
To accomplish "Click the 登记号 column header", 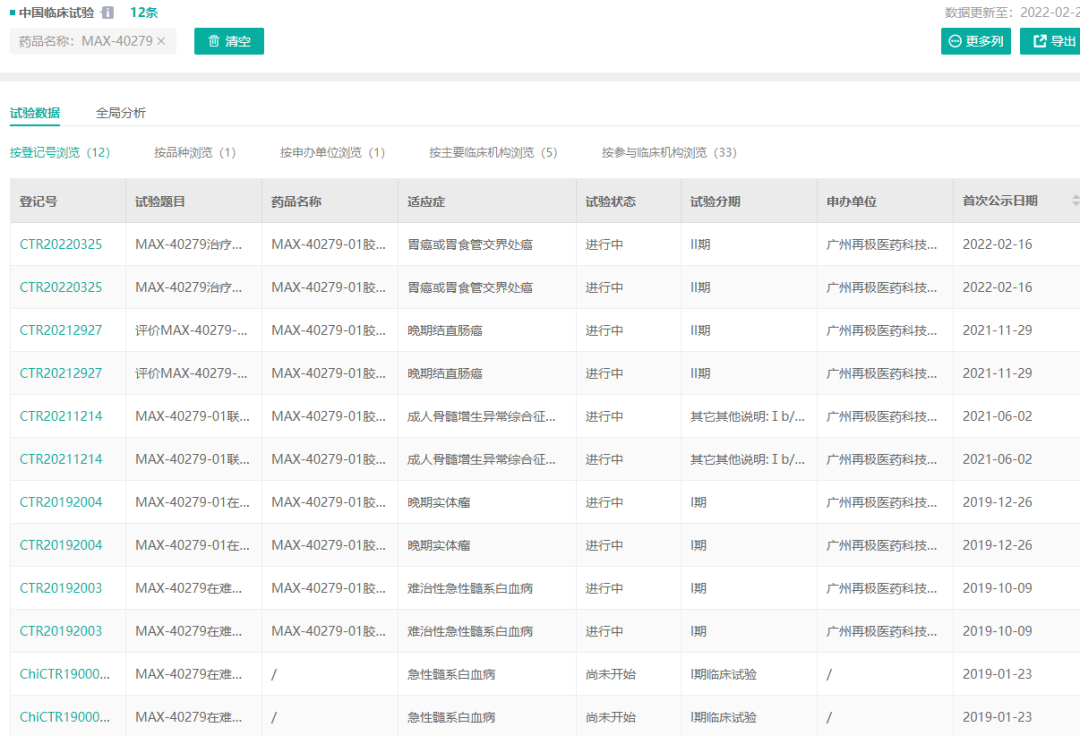I will coord(39,201).
